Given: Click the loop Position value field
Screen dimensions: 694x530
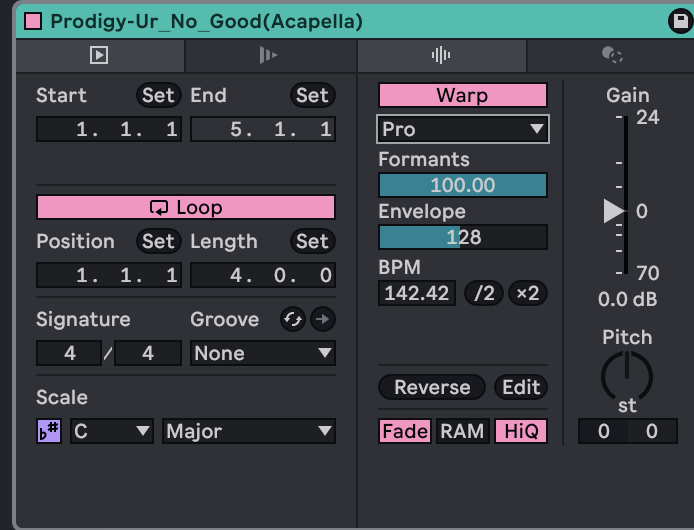Looking at the screenshot, I should (x=109, y=275).
